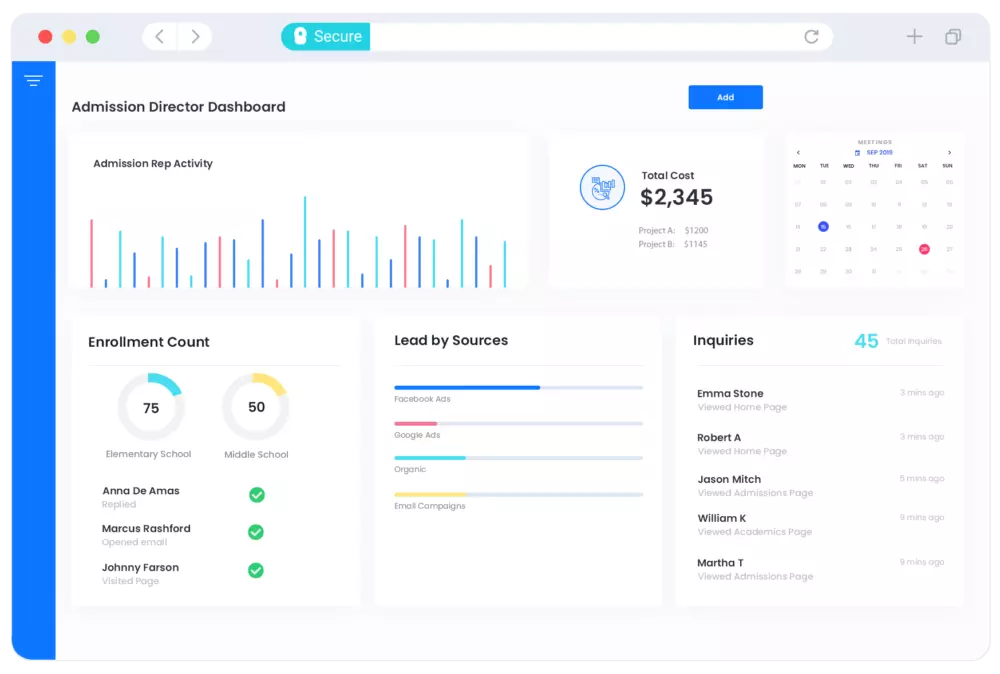Open the sidebar filter menu icon

33,81
